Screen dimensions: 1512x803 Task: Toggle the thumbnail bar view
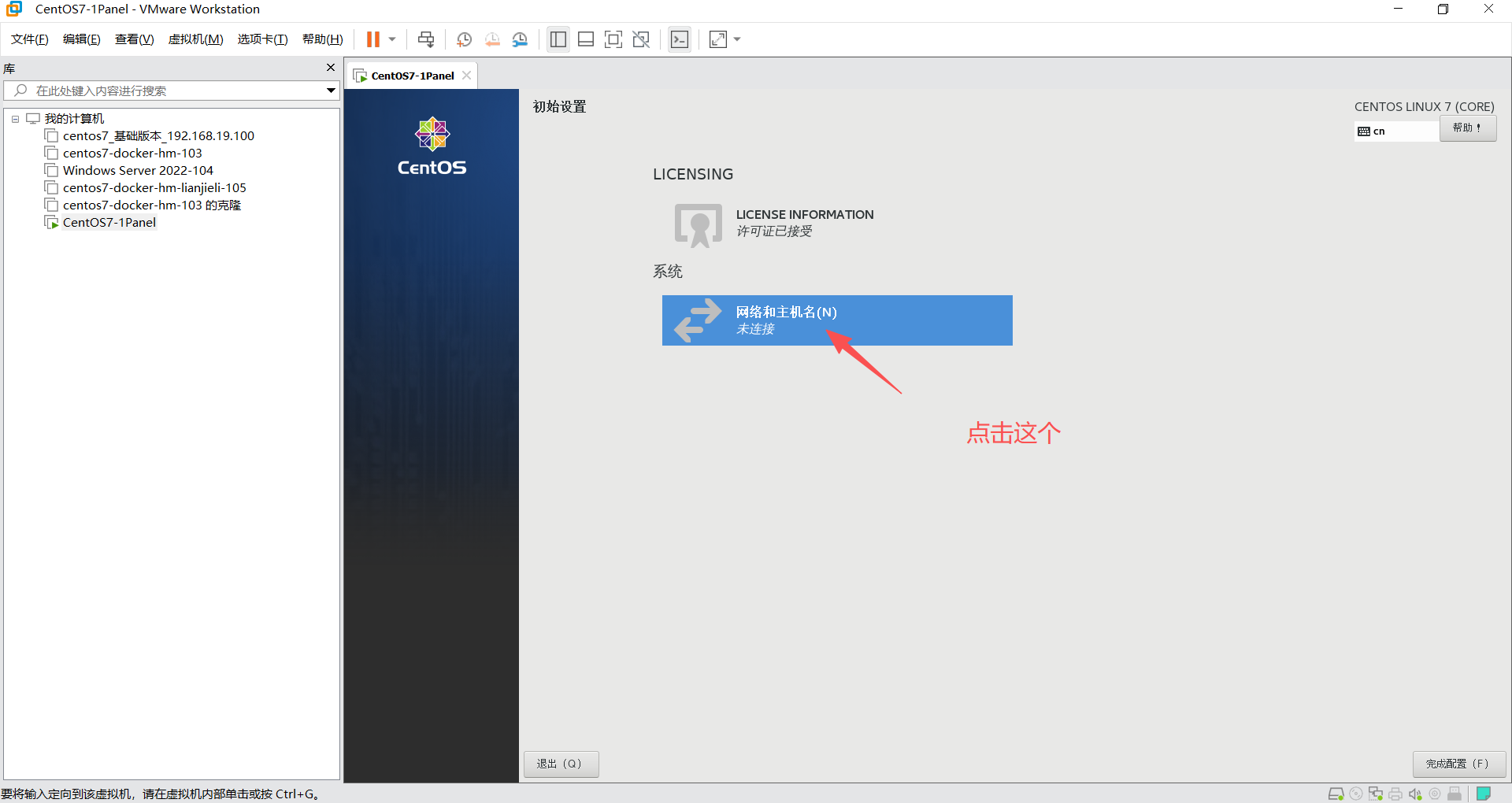(x=586, y=39)
